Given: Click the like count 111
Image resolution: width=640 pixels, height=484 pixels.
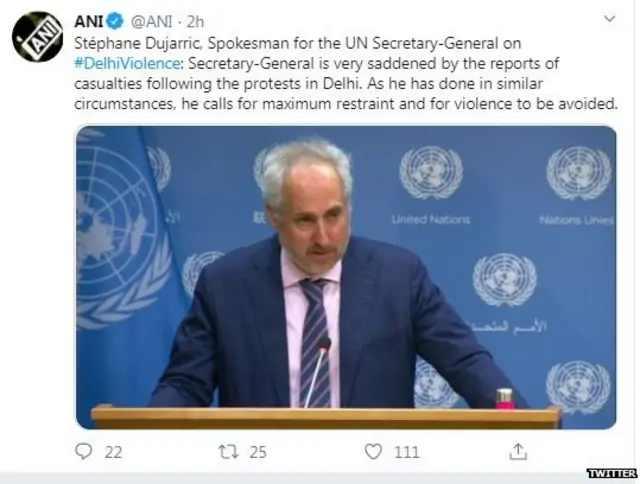Looking at the screenshot, I should [x=407, y=452].
